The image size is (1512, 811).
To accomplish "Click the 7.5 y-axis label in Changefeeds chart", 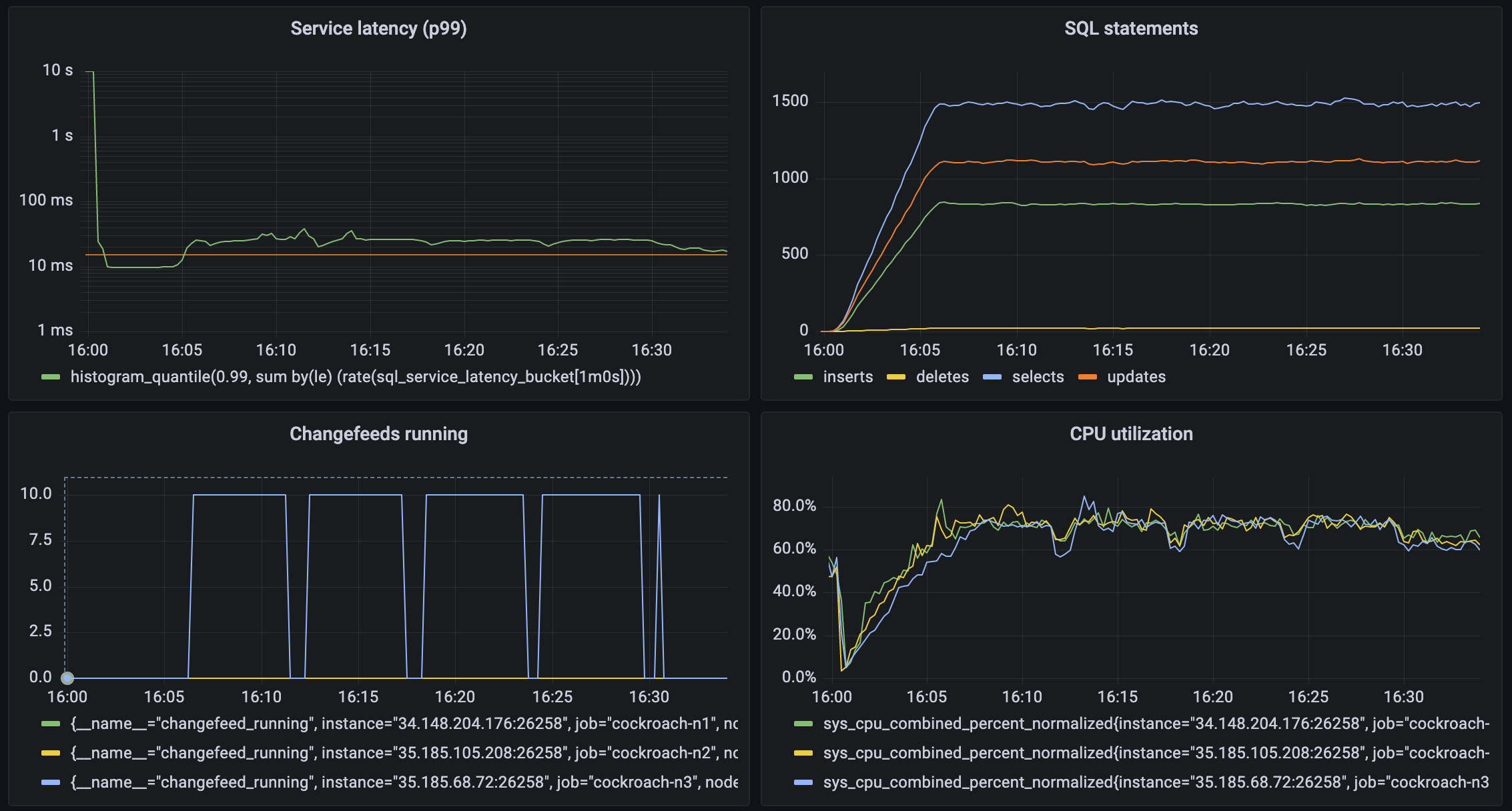I will 41,540.
